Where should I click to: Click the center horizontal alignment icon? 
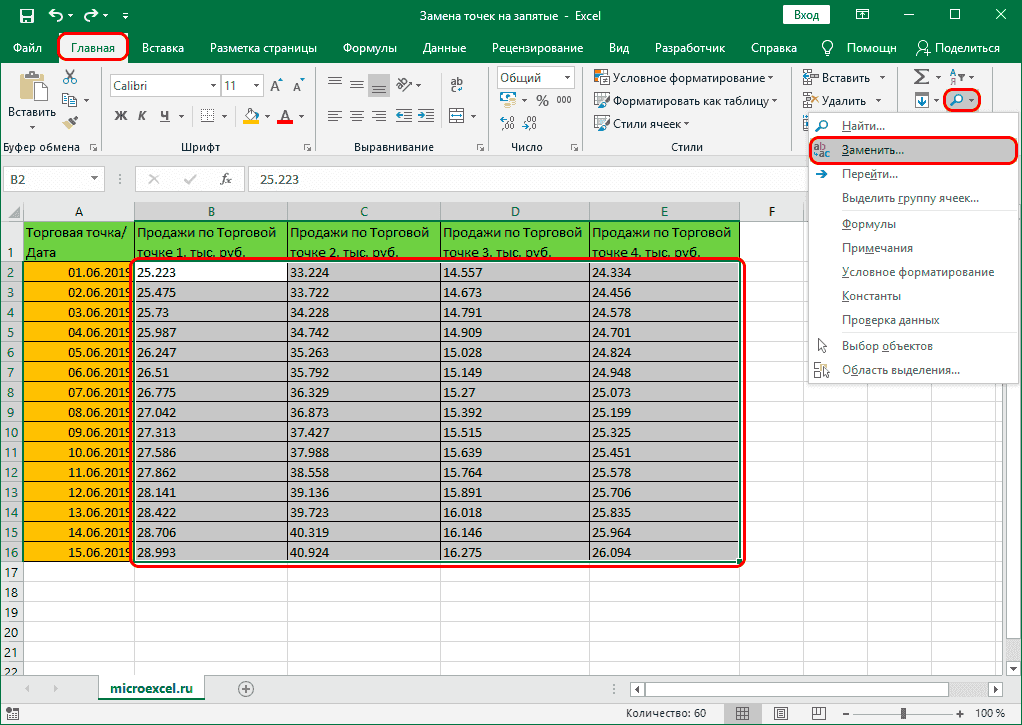357,115
